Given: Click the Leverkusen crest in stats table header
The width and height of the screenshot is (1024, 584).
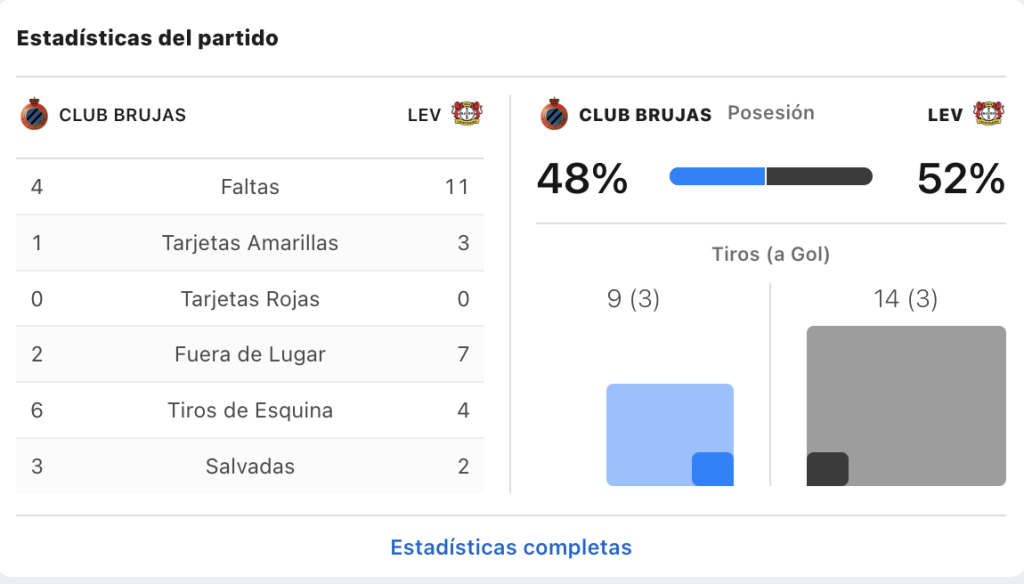Looking at the screenshot, I should (x=467, y=114).
